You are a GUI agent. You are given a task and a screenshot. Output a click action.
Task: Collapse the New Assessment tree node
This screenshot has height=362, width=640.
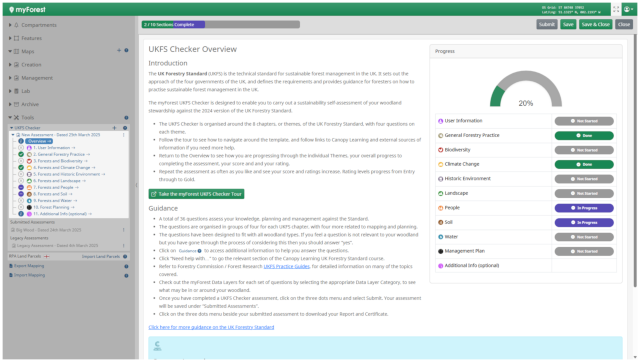[x=13, y=135]
